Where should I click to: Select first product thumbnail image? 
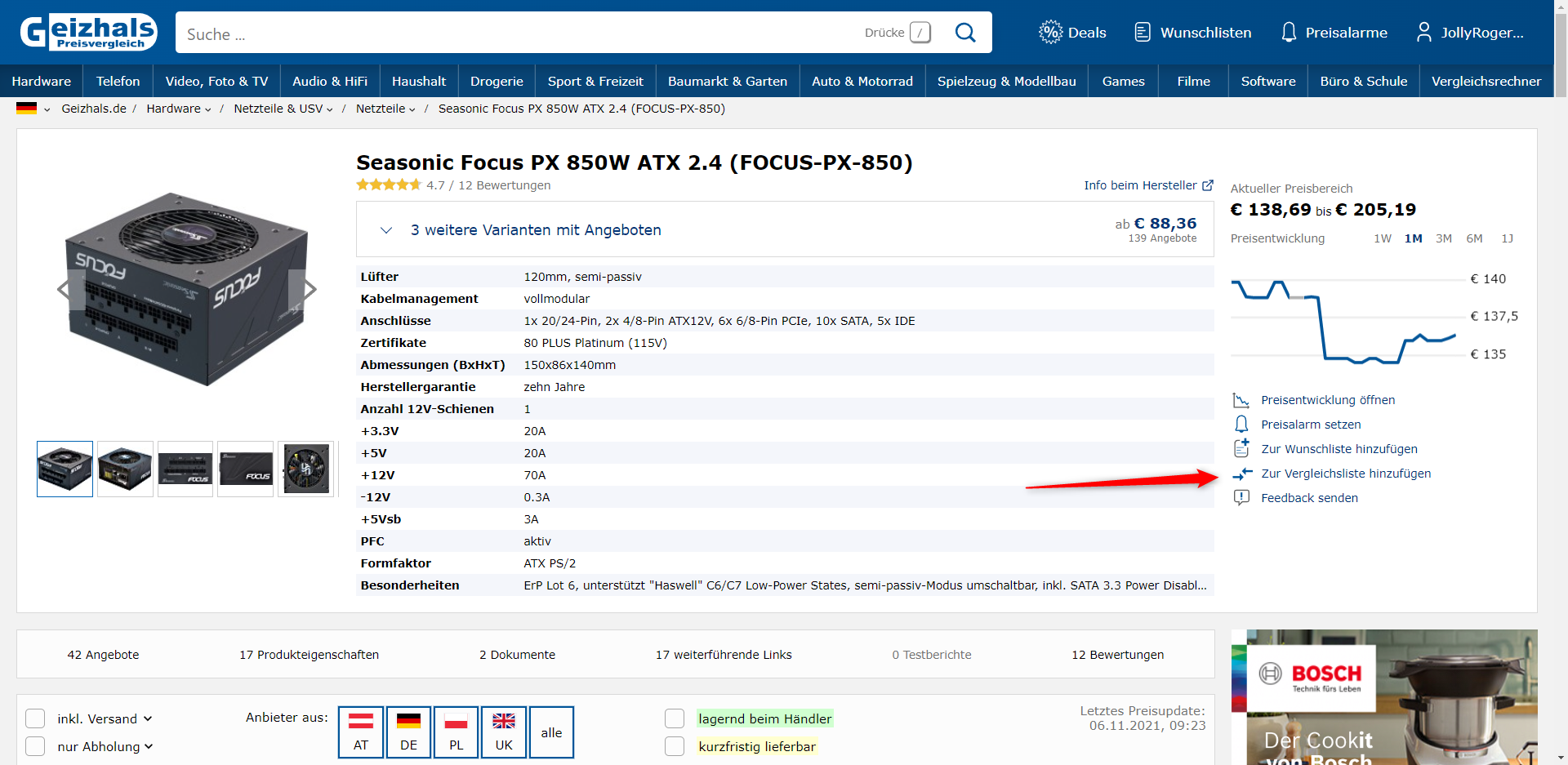tap(65, 469)
